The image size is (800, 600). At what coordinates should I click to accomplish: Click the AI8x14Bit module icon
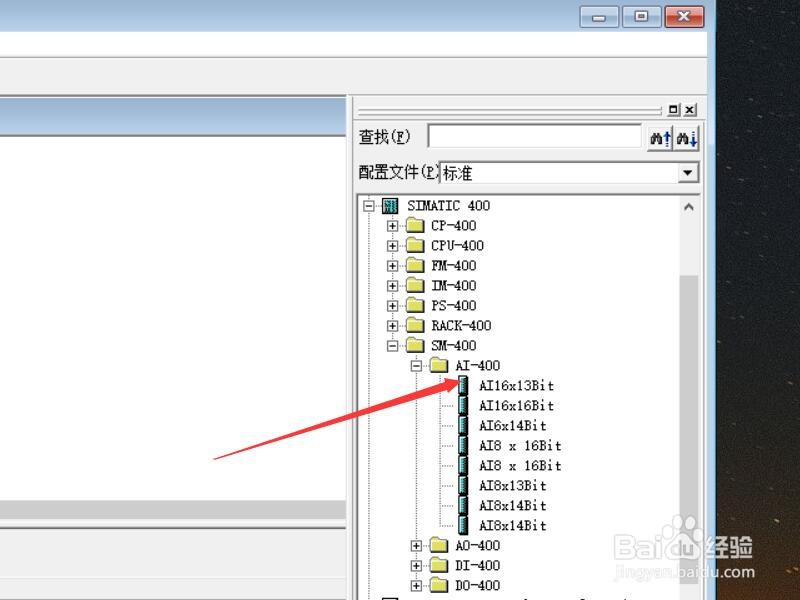[x=464, y=505]
